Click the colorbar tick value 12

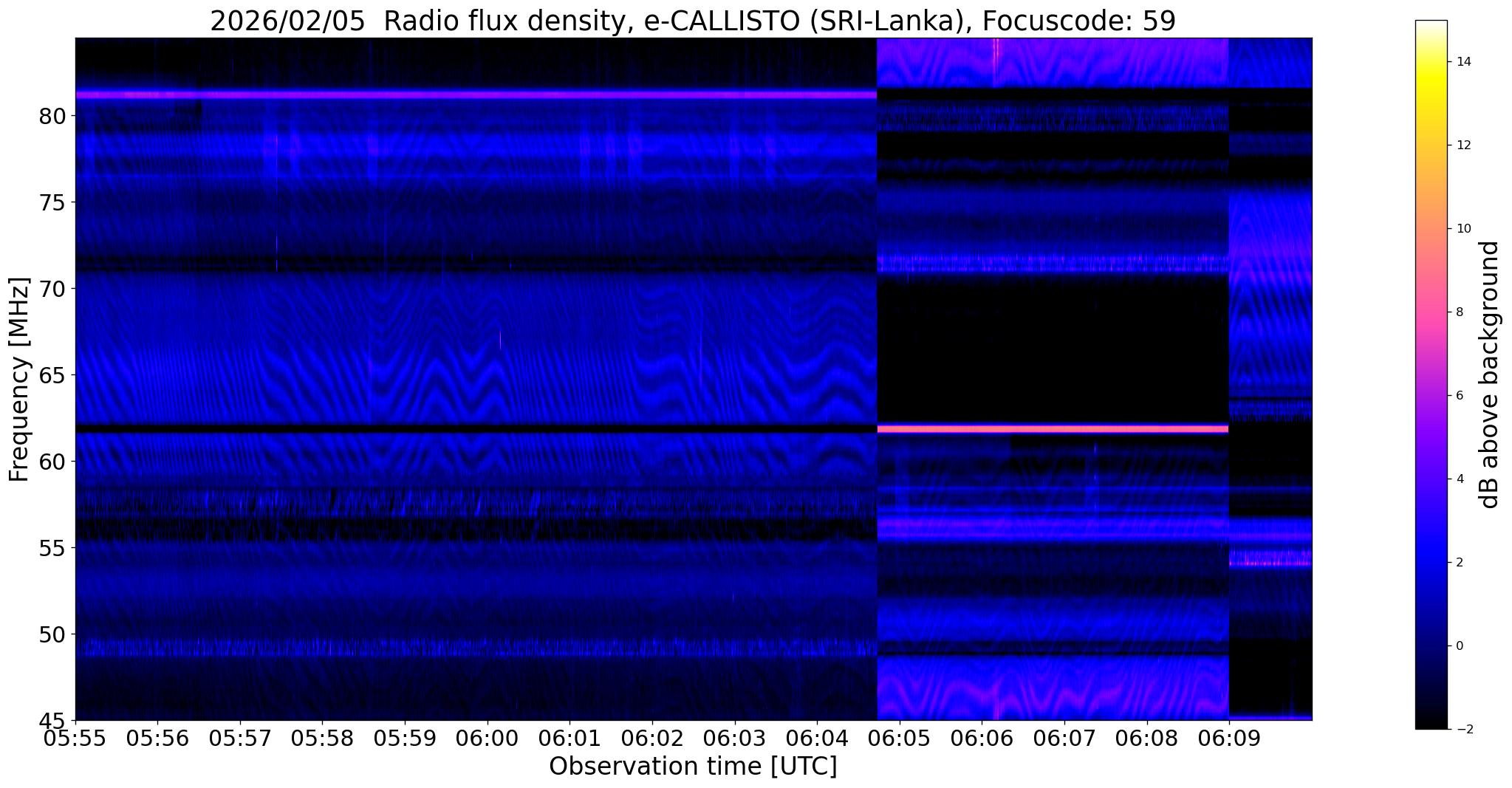pos(1462,145)
